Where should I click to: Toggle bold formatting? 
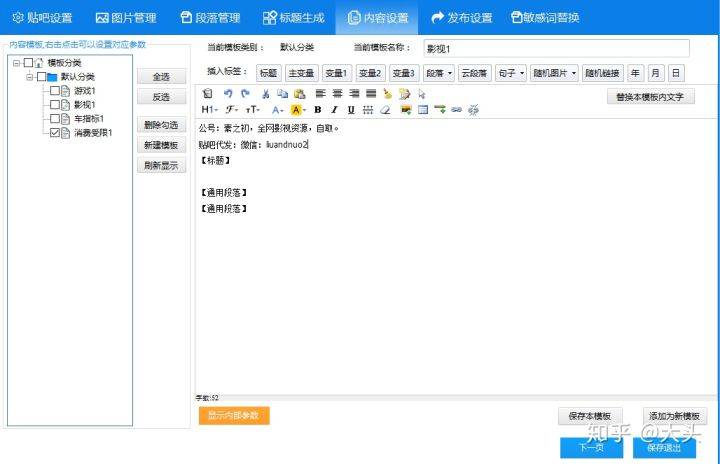point(317,110)
